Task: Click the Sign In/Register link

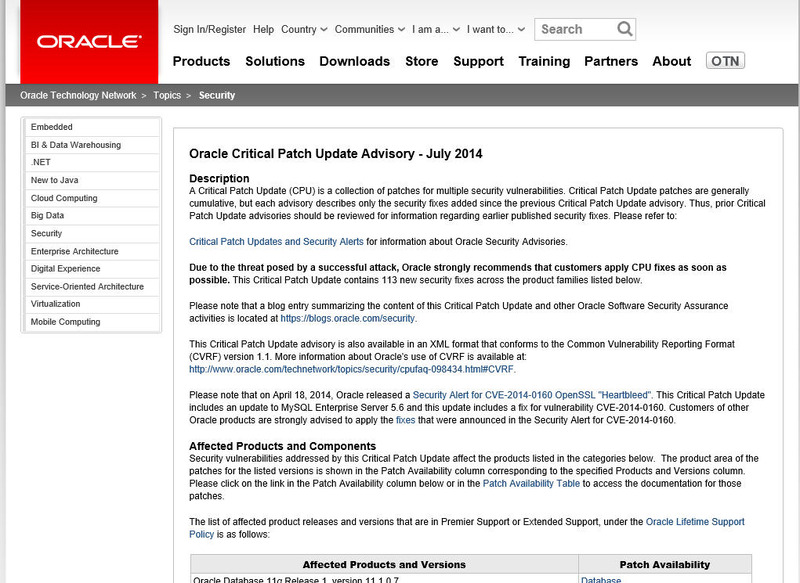Action: click(209, 30)
